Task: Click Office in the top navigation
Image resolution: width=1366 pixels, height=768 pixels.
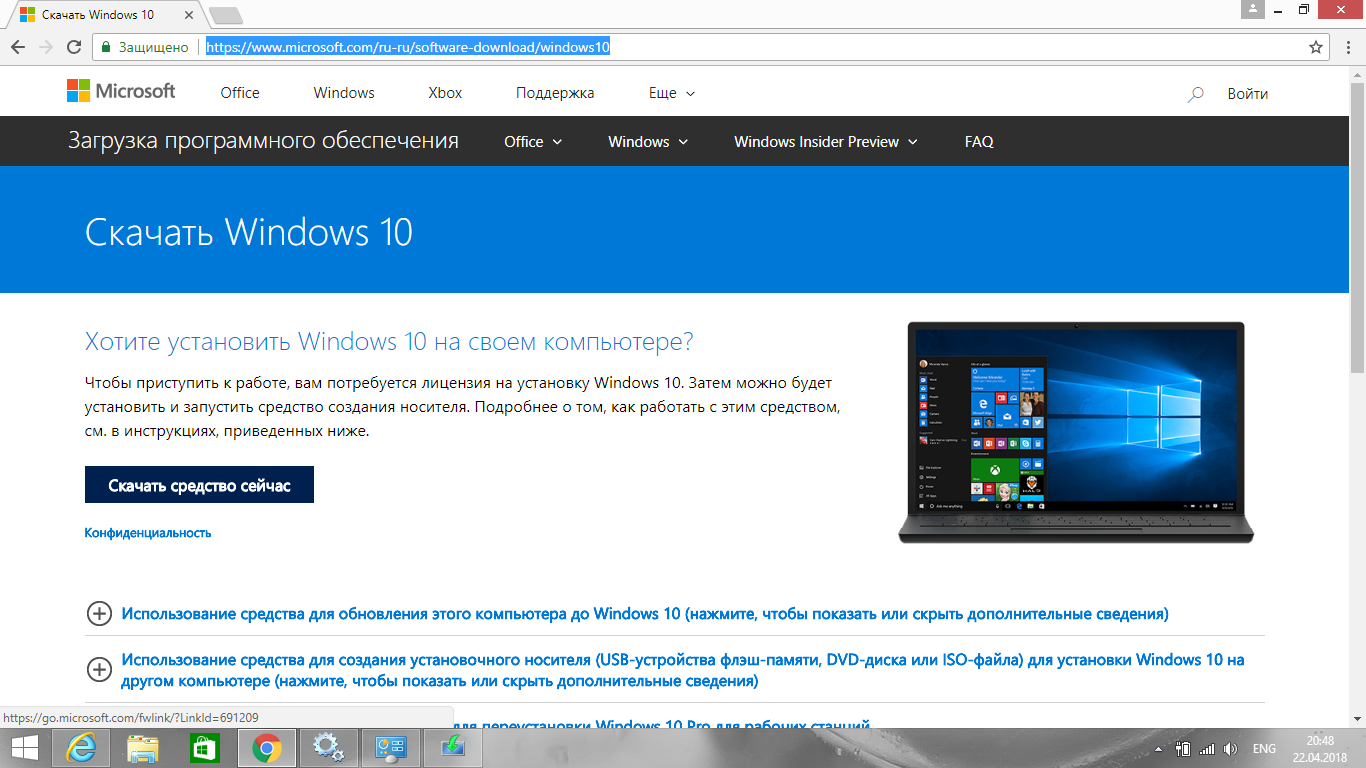Action: coord(240,93)
